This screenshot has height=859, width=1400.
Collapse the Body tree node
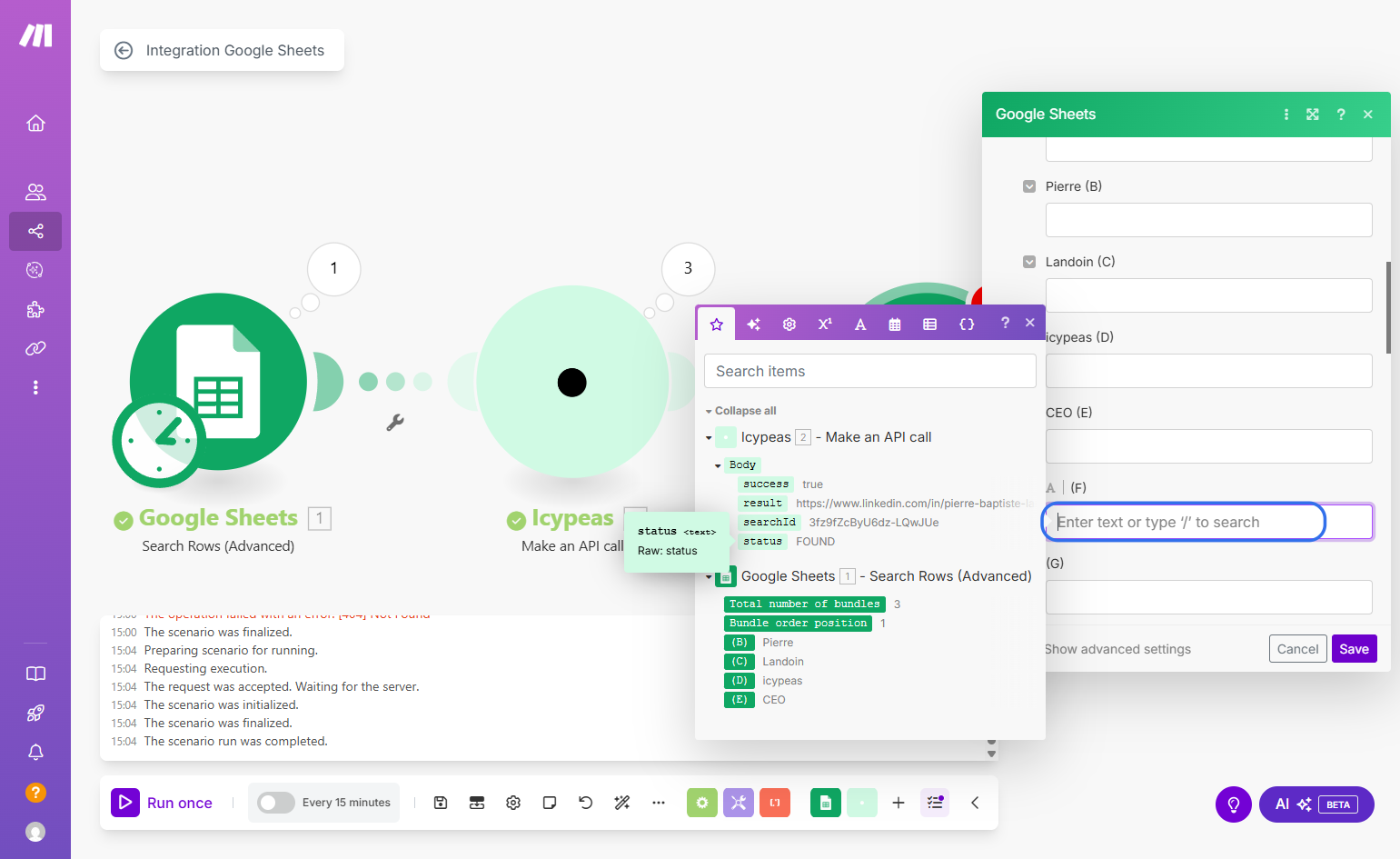point(718,465)
